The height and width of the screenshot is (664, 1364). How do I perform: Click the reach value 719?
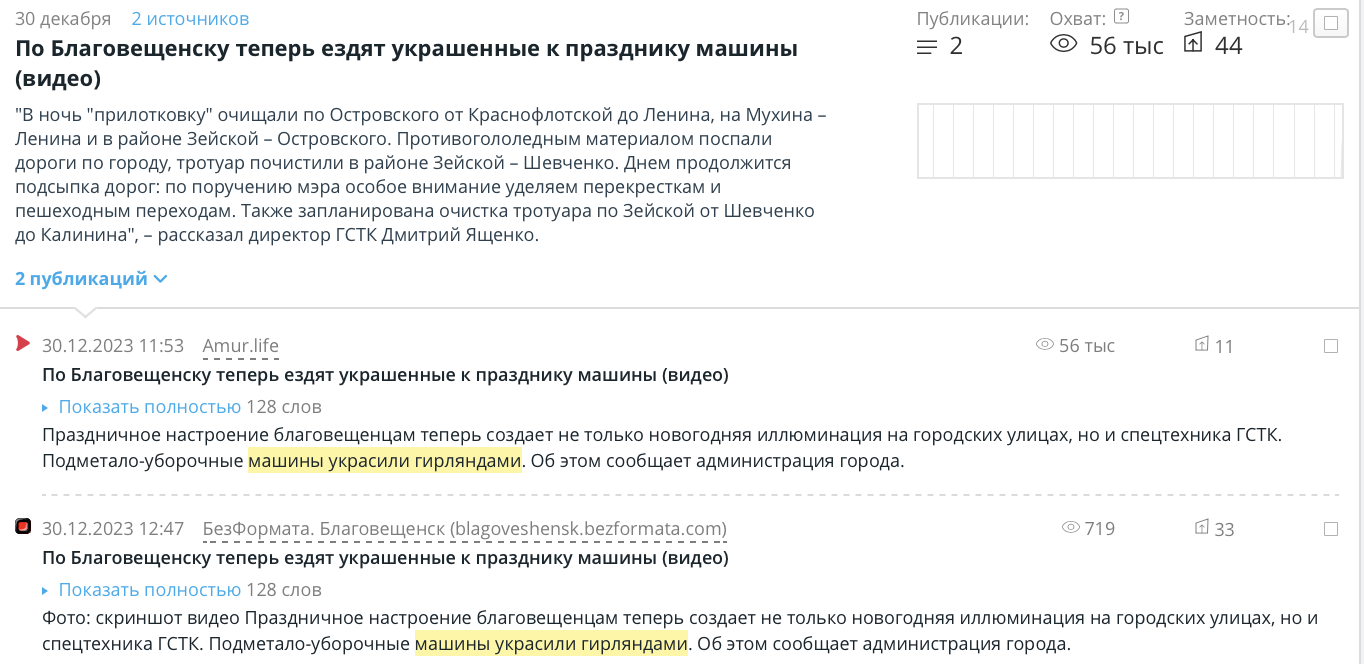[1100, 528]
